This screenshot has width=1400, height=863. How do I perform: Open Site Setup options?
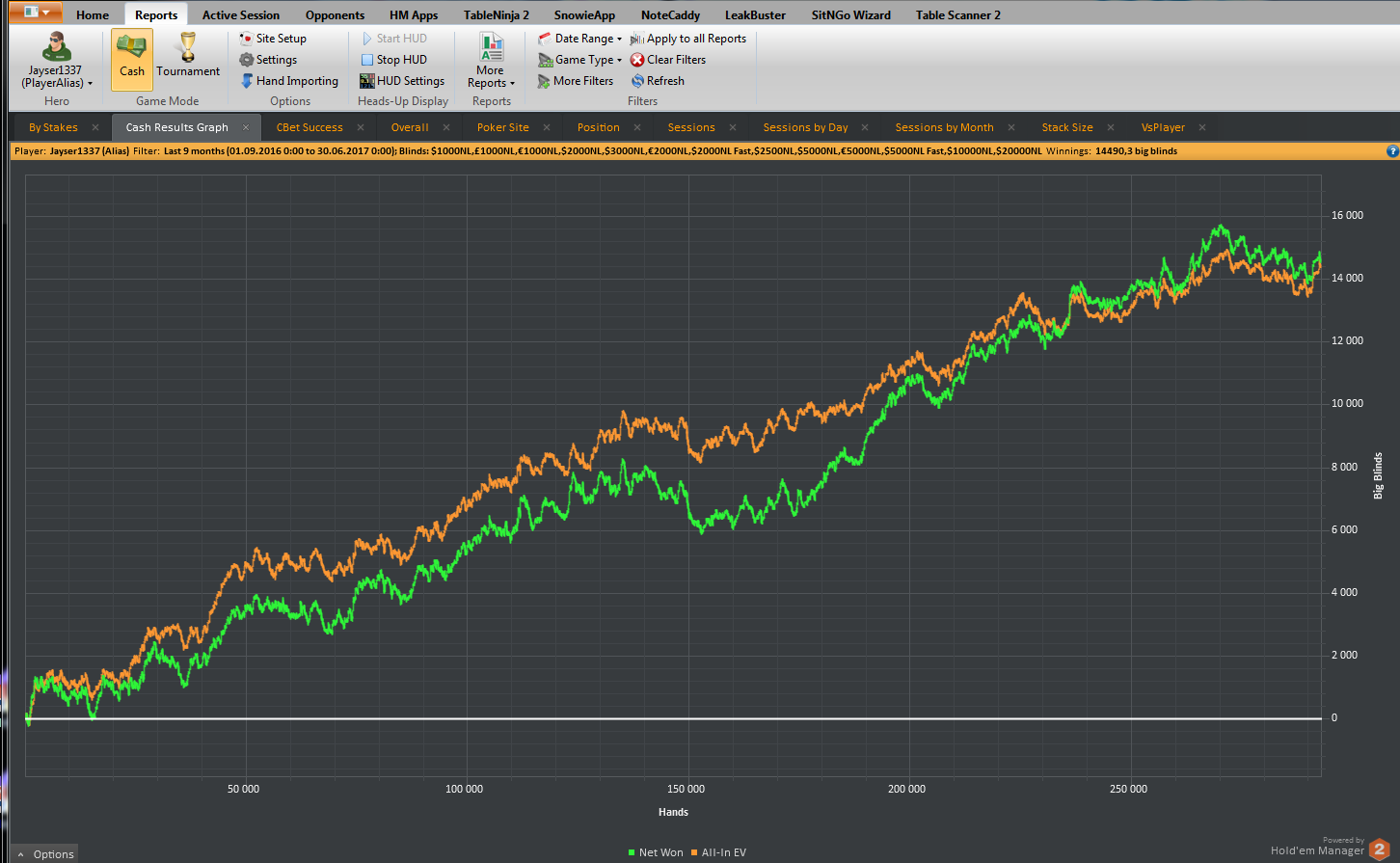click(273, 39)
